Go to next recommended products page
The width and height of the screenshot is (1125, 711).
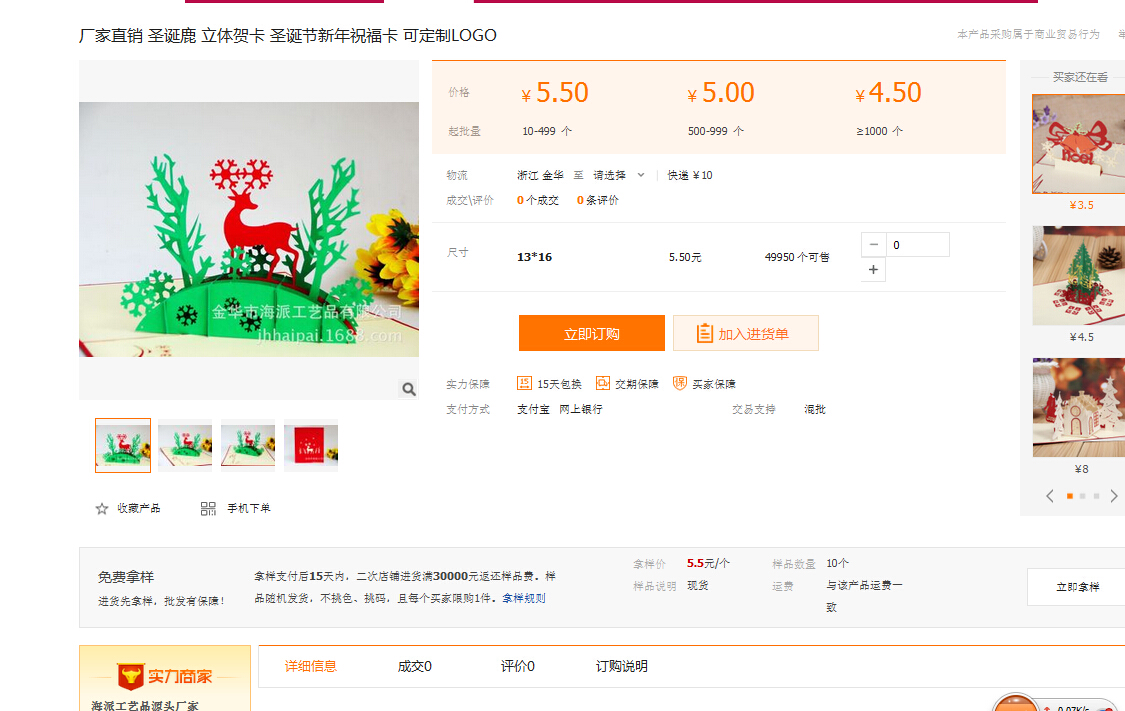tap(1114, 496)
